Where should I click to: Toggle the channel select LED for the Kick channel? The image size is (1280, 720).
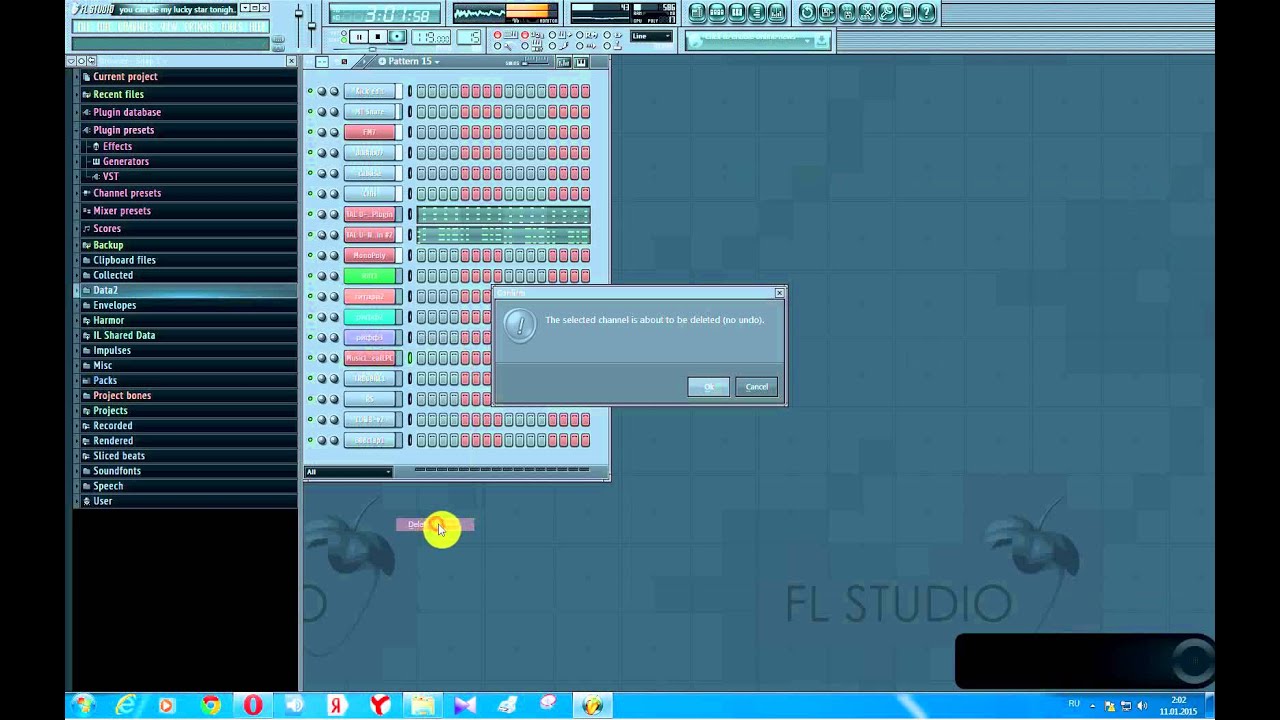pyautogui.click(x=409, y=91)
